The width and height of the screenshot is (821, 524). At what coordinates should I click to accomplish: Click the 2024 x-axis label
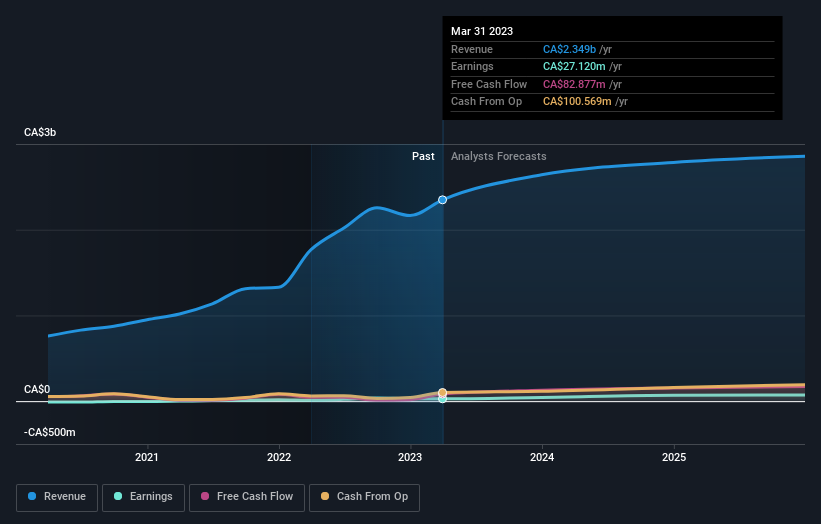(541, 457)
